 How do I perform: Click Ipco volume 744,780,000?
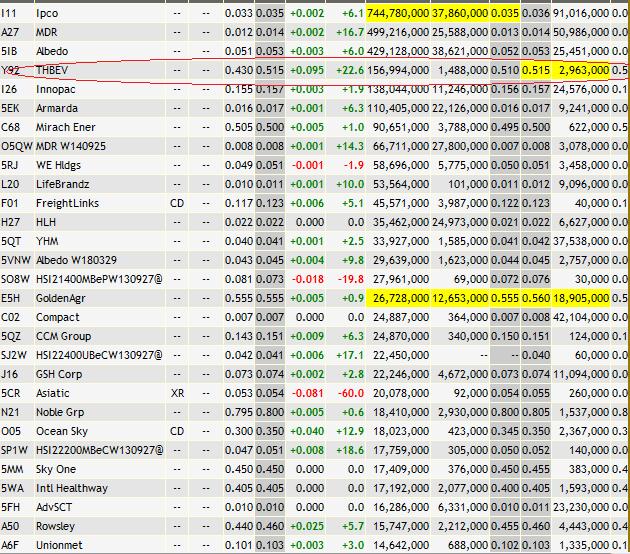click(398, 13)
